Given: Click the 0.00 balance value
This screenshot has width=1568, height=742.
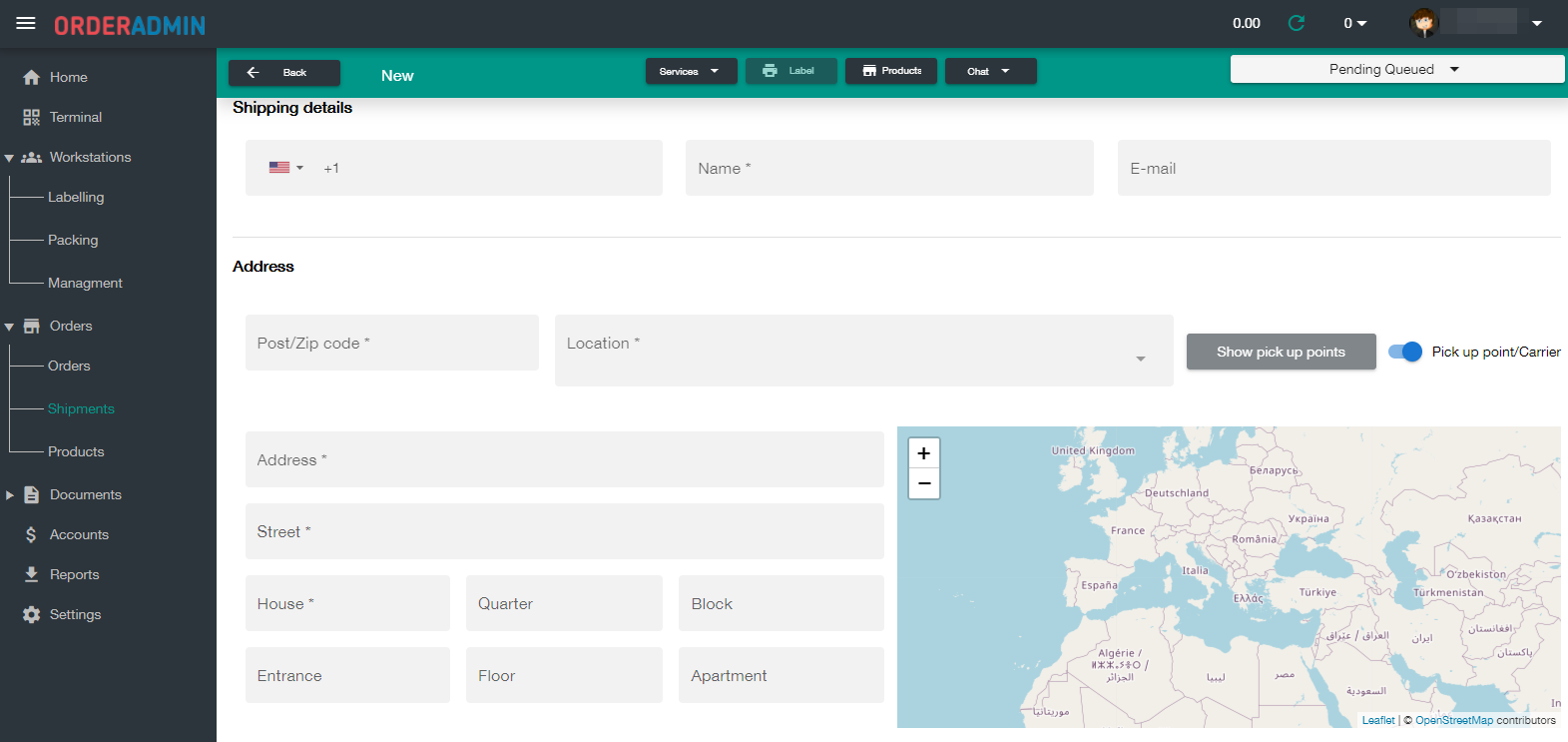Looking at the screenshot, I should (x=1247, y=23).
